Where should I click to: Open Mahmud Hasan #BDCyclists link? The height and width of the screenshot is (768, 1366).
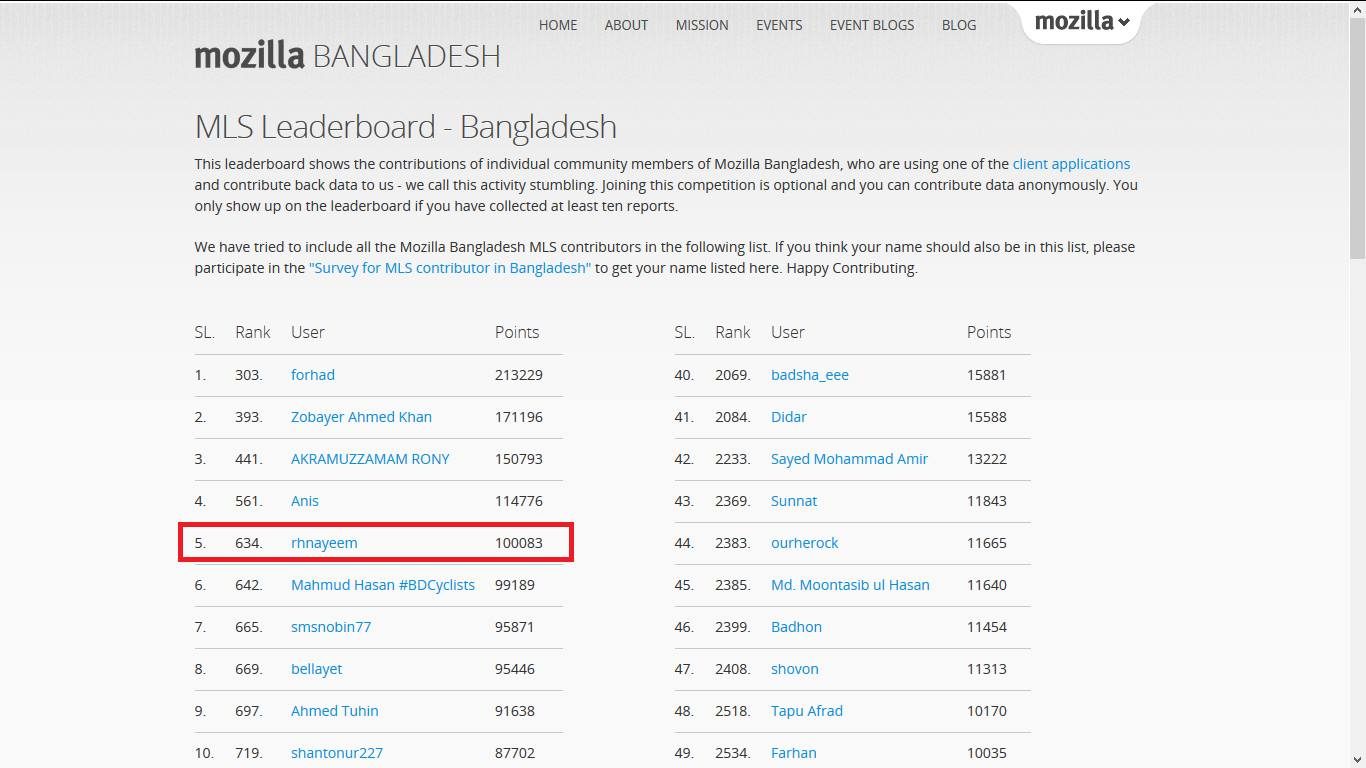tap(382, 585)
